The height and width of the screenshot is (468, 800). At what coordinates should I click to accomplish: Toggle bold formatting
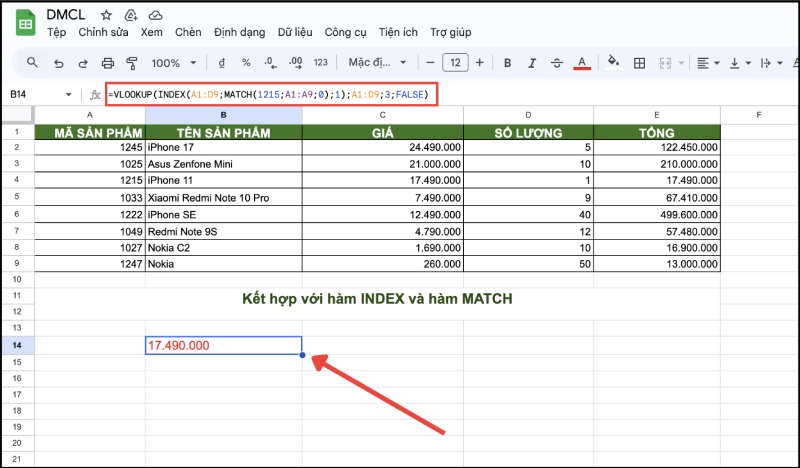[507, 63]
